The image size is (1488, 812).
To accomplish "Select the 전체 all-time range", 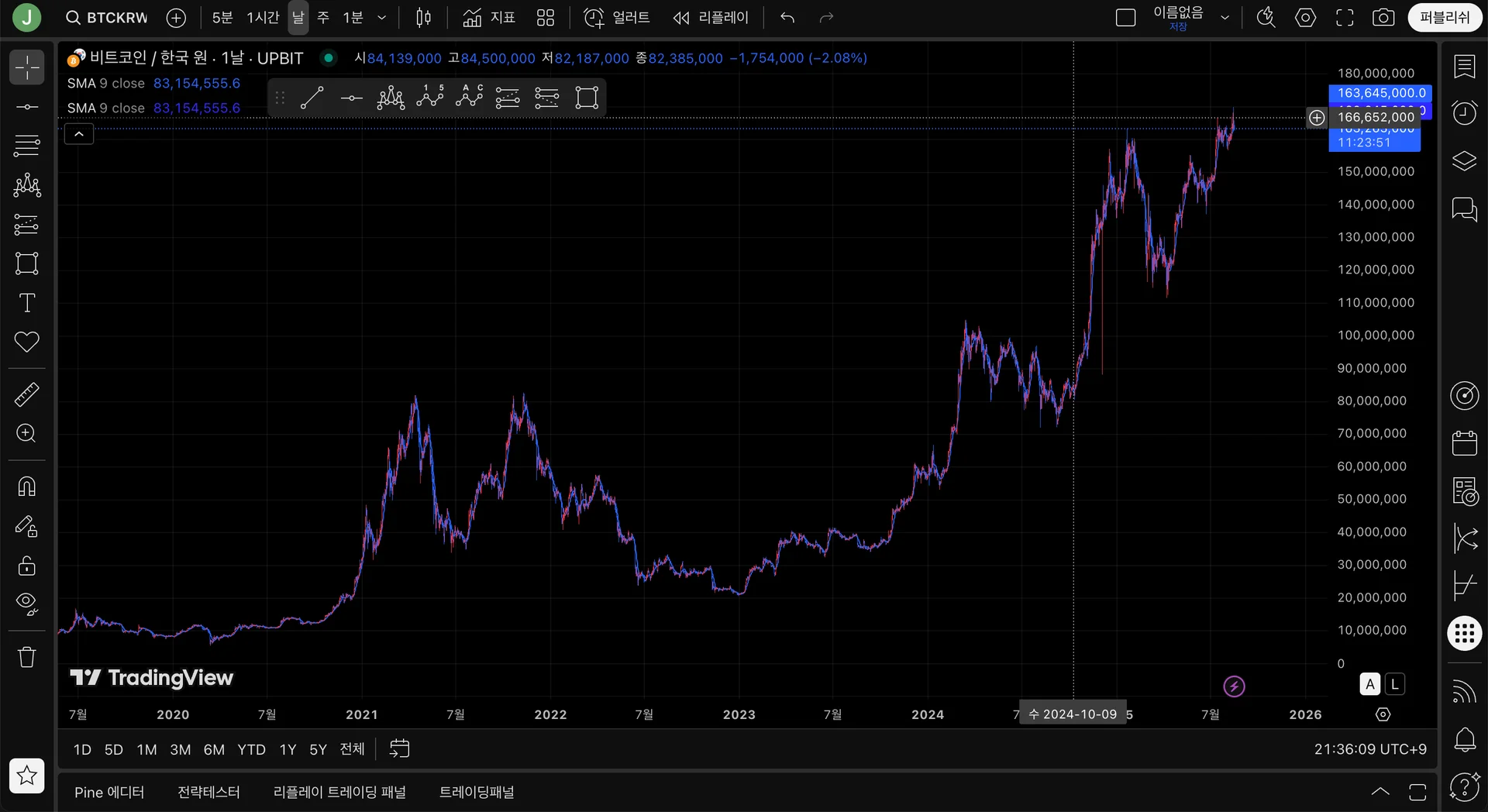I will pyautogui.click(x=352, y=749).
